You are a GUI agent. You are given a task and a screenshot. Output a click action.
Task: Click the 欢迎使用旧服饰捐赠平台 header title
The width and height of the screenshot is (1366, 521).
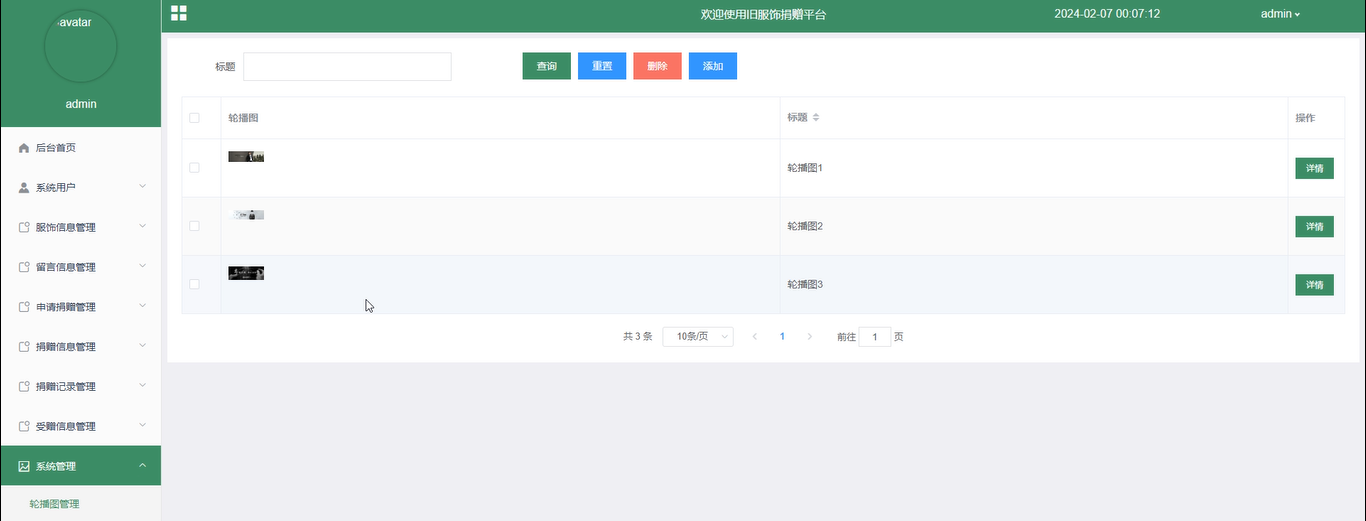[763, 15]
